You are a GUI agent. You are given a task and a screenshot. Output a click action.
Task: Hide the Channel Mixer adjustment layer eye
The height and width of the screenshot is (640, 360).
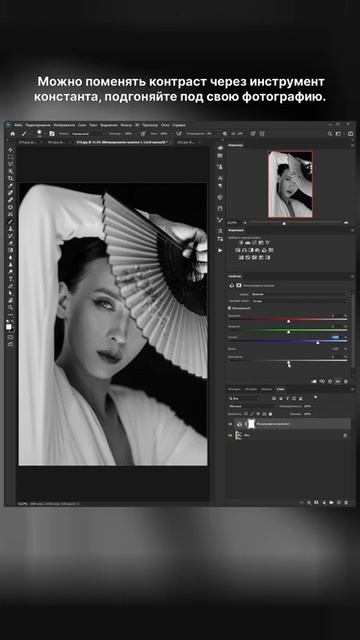(230, 424)
